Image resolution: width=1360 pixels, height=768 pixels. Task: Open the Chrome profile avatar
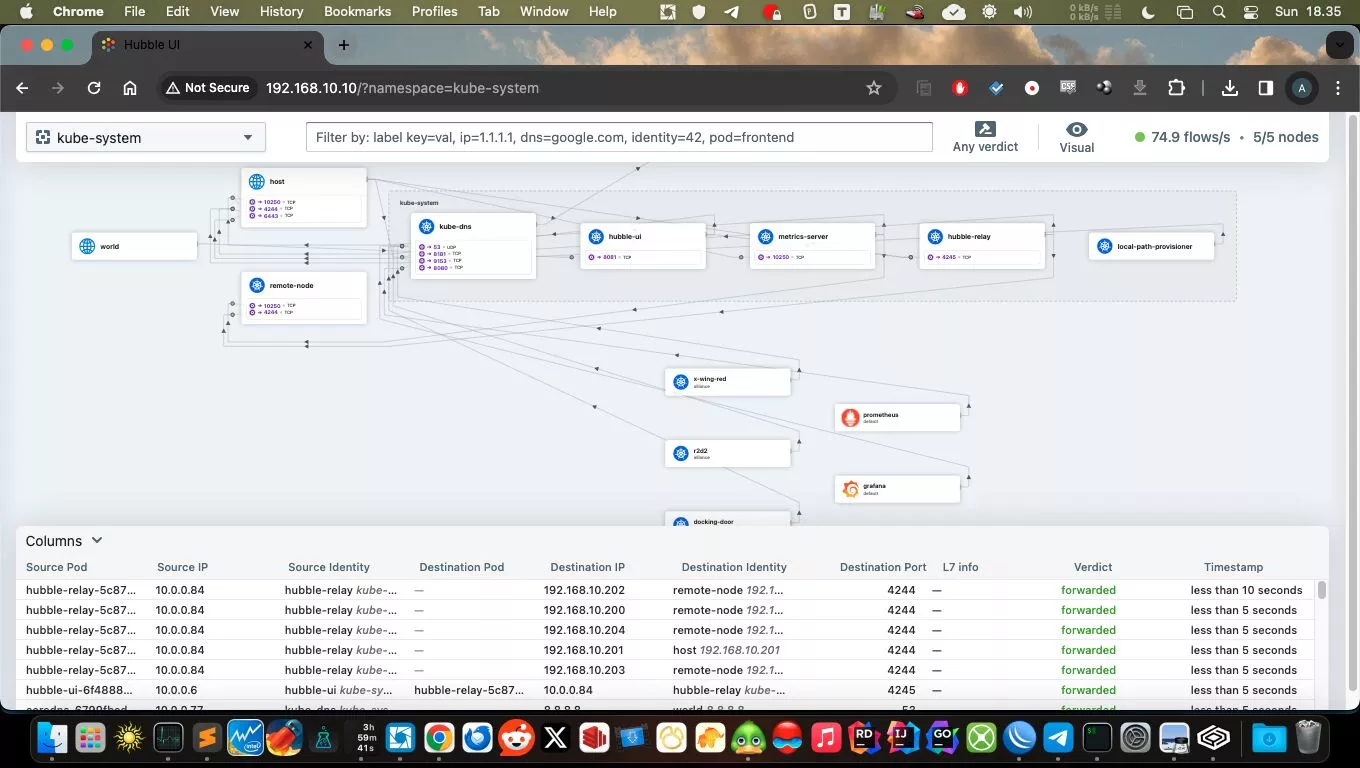(1301, 88)
